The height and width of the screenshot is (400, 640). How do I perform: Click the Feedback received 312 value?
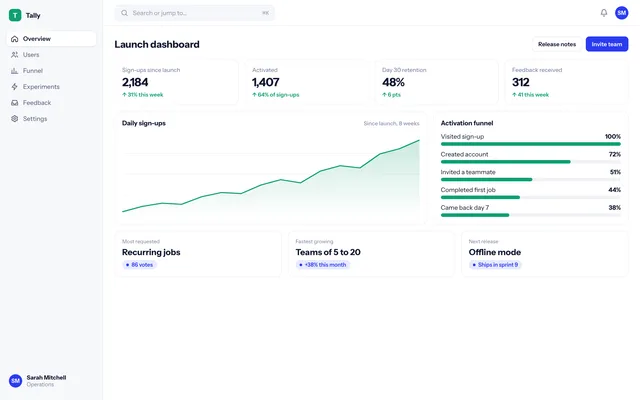tap(521, 82)
